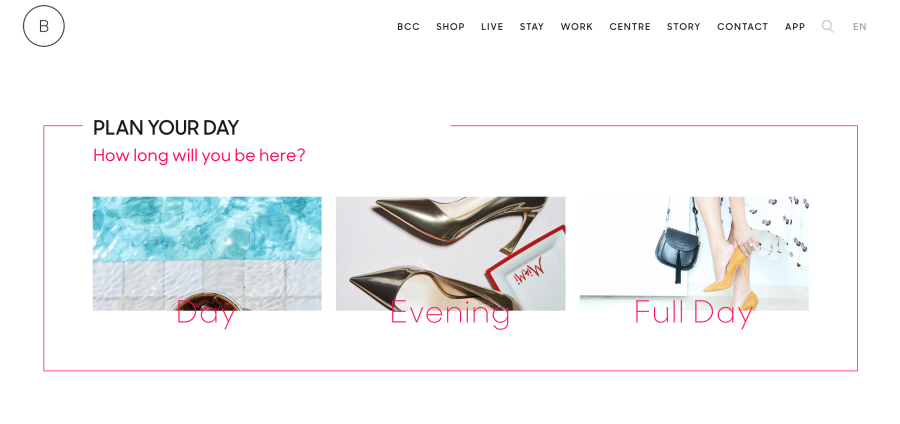The image size is (900, 424).
Task: Click the circular B logo
Action: (44, 26)
